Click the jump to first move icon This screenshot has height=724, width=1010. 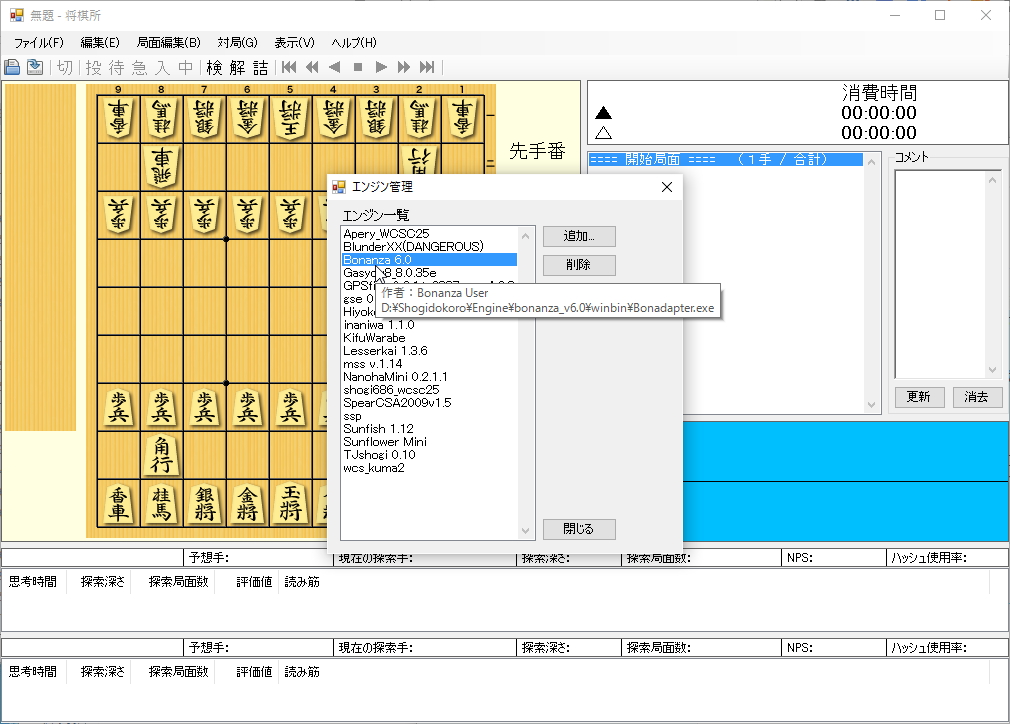[x=289, y=67]
